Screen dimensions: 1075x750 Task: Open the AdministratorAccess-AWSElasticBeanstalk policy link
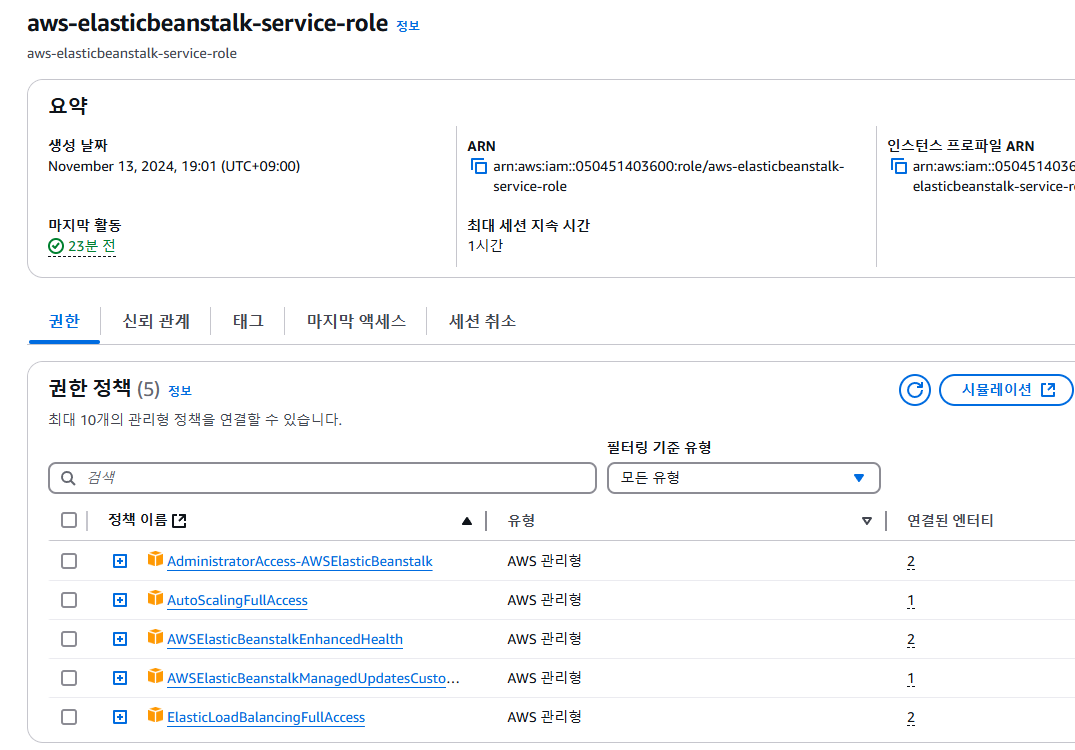click(300, 561)
